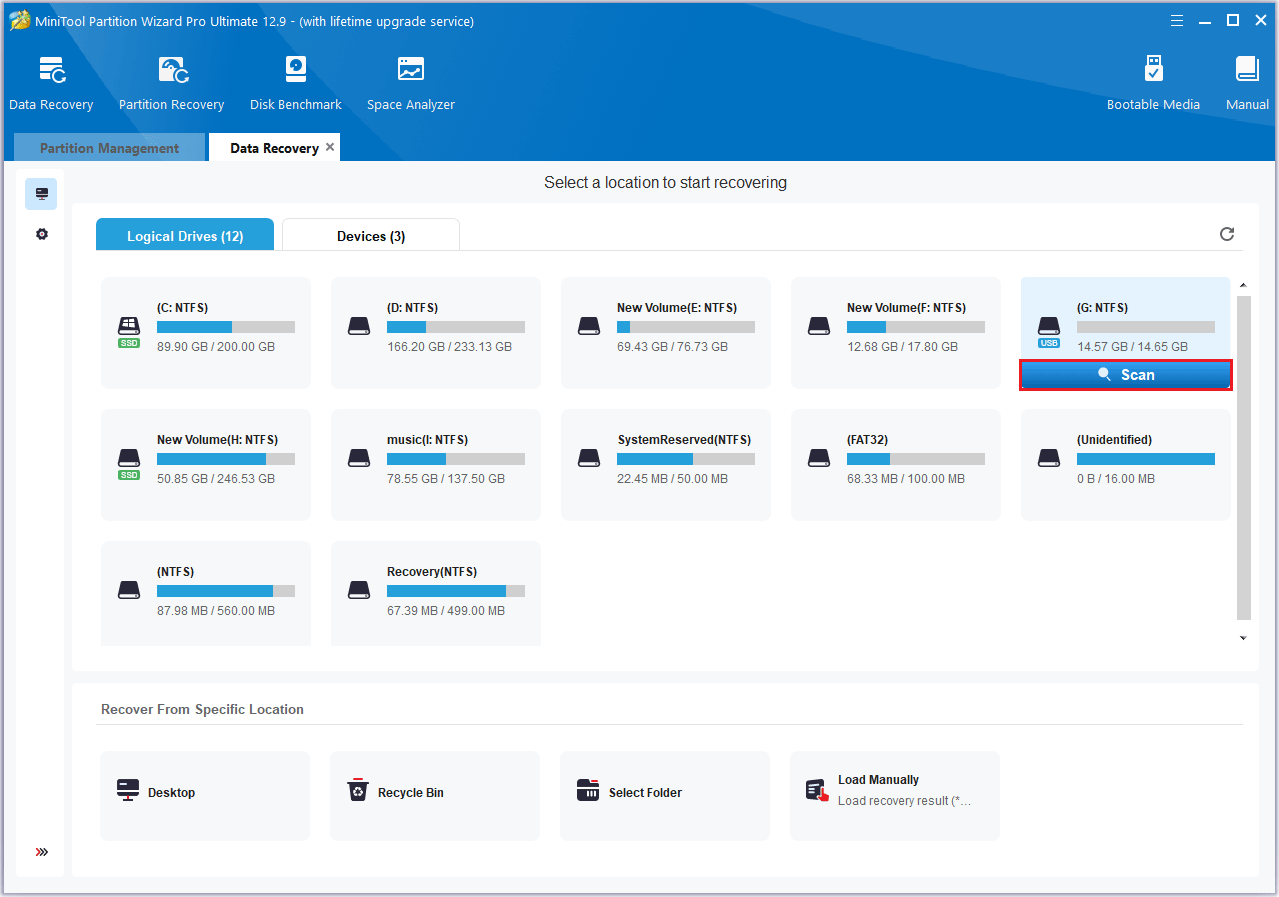Close the Data Recovery tab
This screenshot has height=897, width=1279.
330,147
